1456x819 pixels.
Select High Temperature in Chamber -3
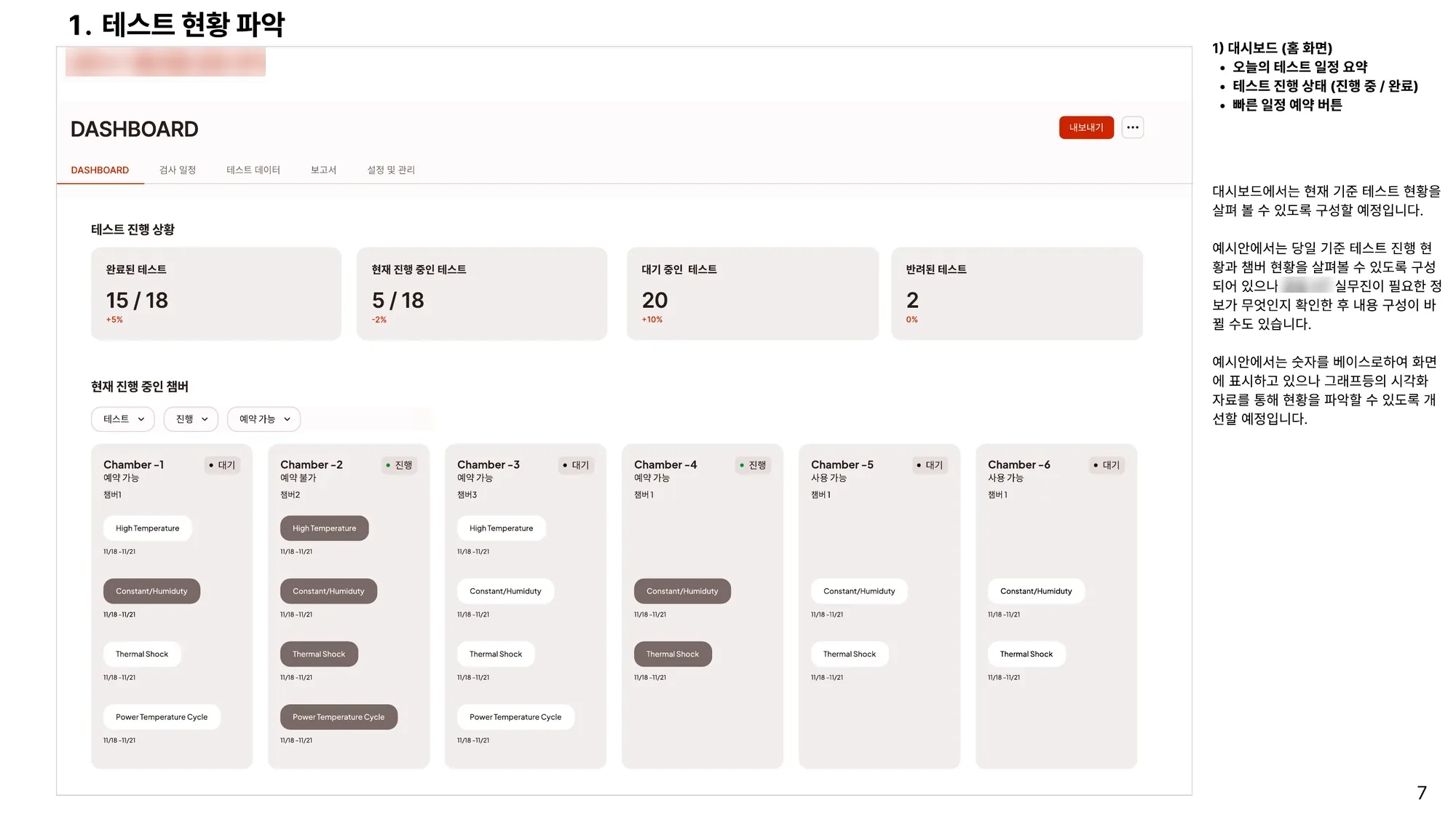(x=502, y=529)
